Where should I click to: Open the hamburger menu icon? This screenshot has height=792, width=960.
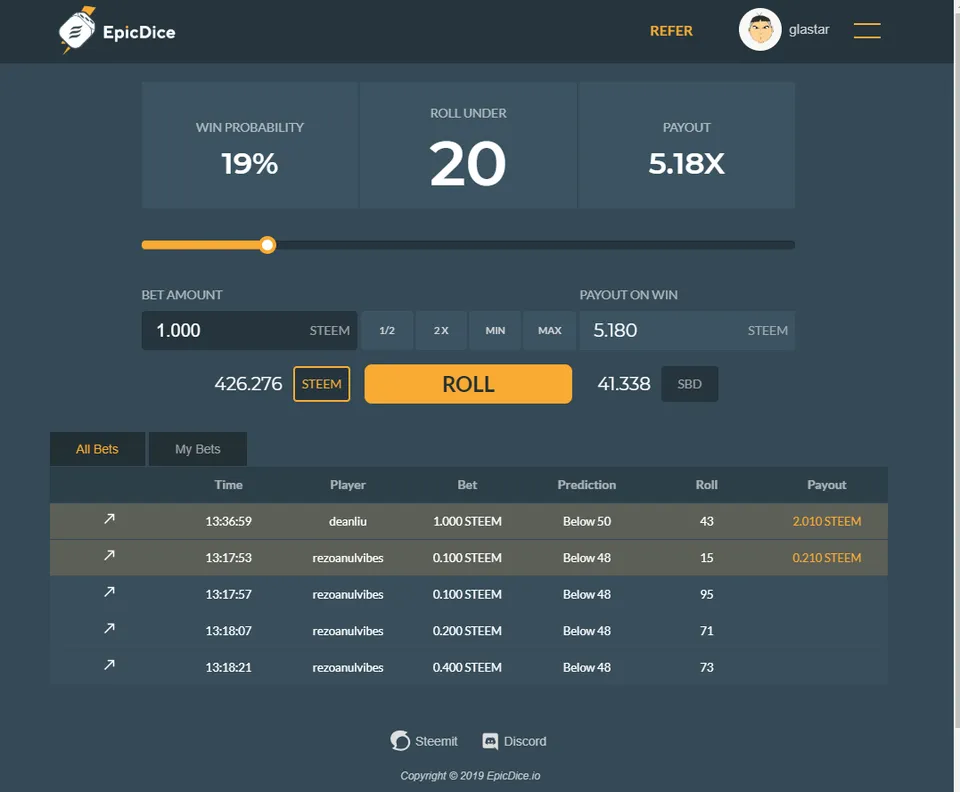pos(867,30)
